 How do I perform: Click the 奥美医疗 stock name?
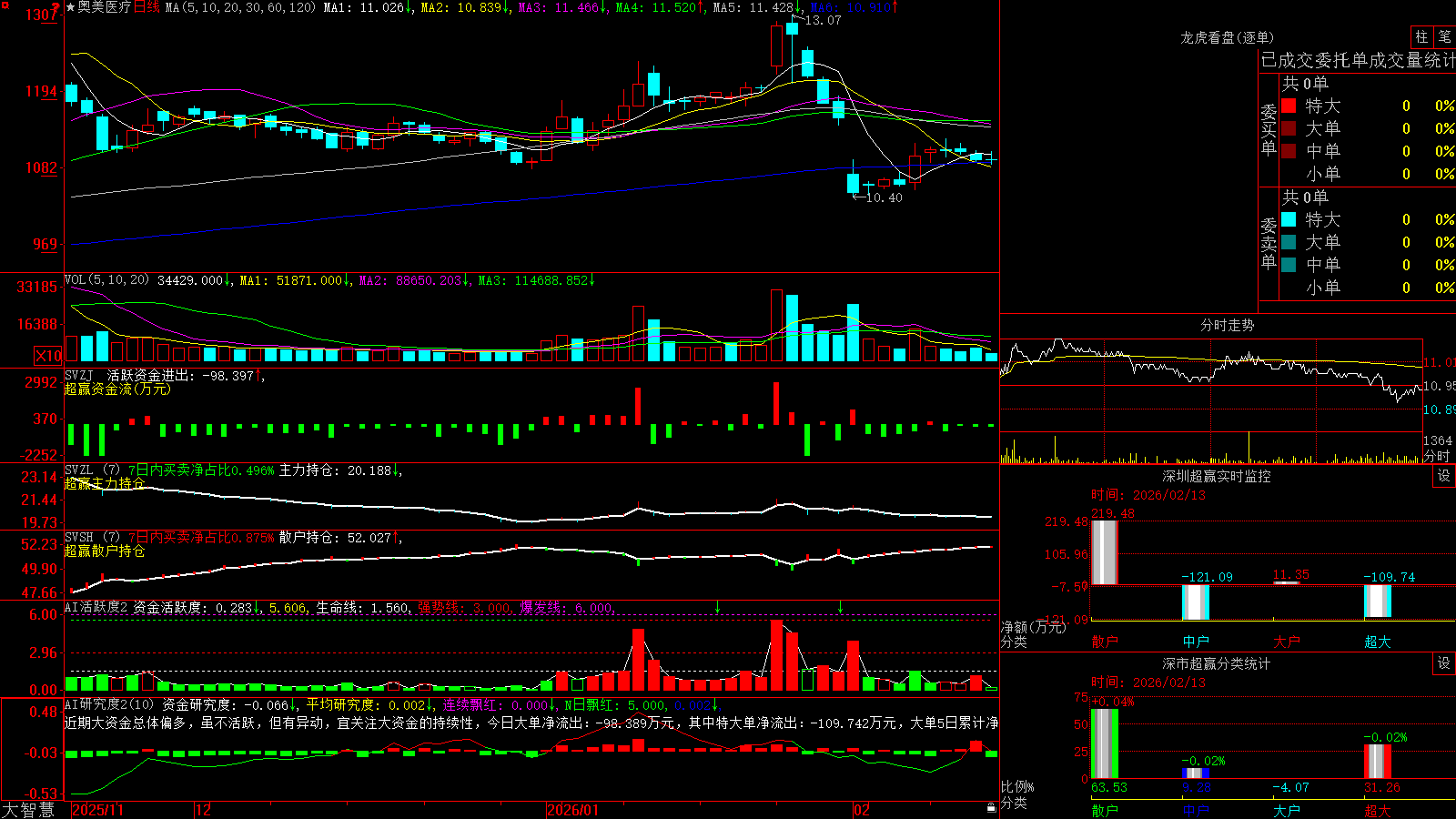click(x=105, y=7)
